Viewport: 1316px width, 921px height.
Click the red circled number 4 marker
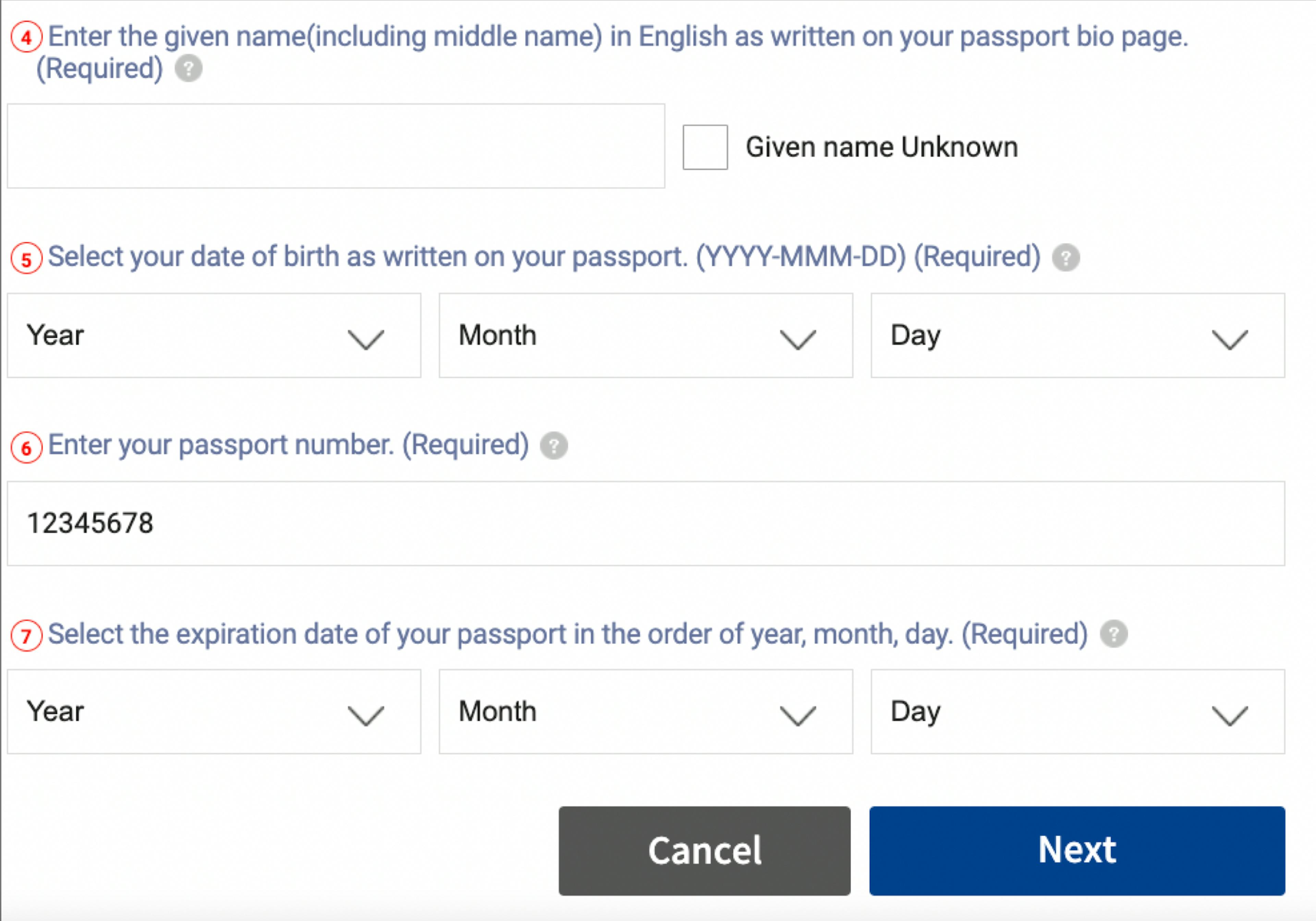[26, 37]
